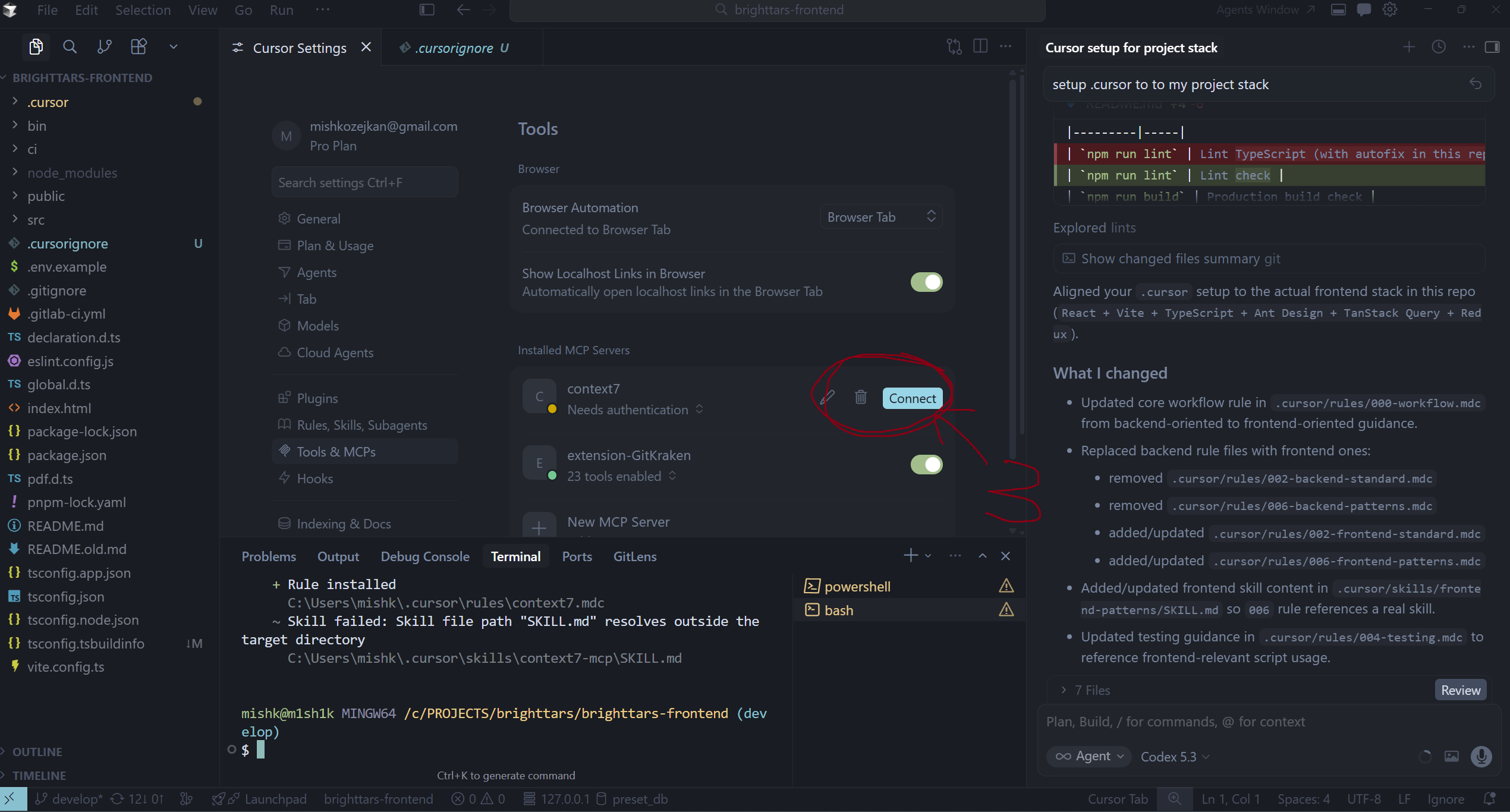Open chat history clock icon
This screenshot has width=1510, height=812.
click(1439, 48)
